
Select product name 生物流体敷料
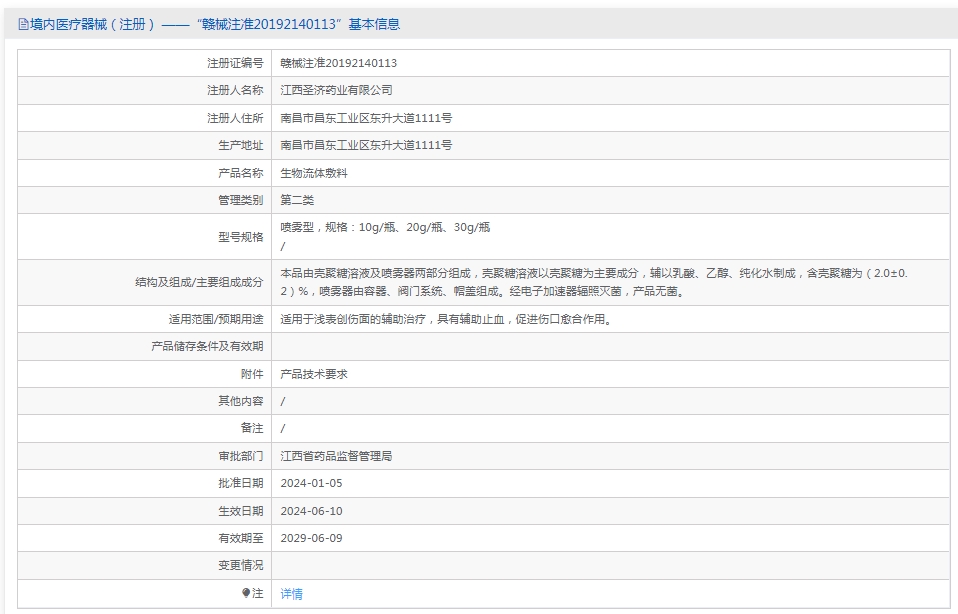pos(314,173)
